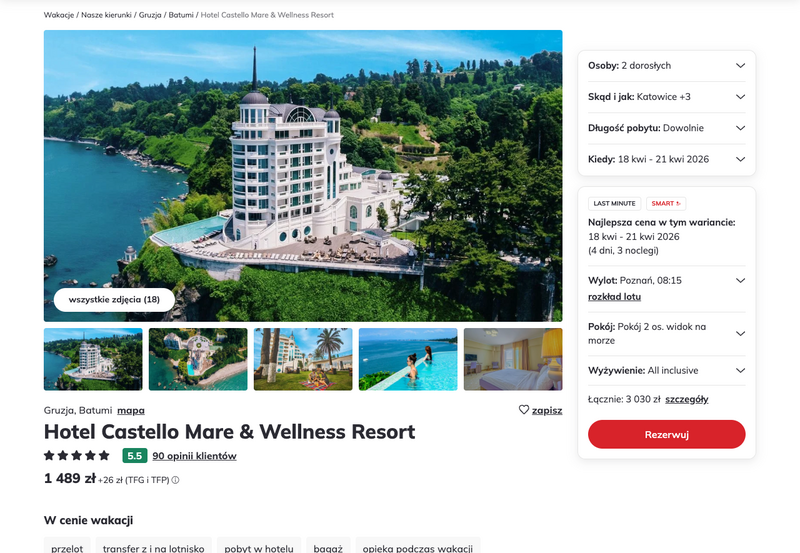Select the infinity pool thumbnail photo
Viewport: 800px width, 553px height.
[x=408, y=359]
